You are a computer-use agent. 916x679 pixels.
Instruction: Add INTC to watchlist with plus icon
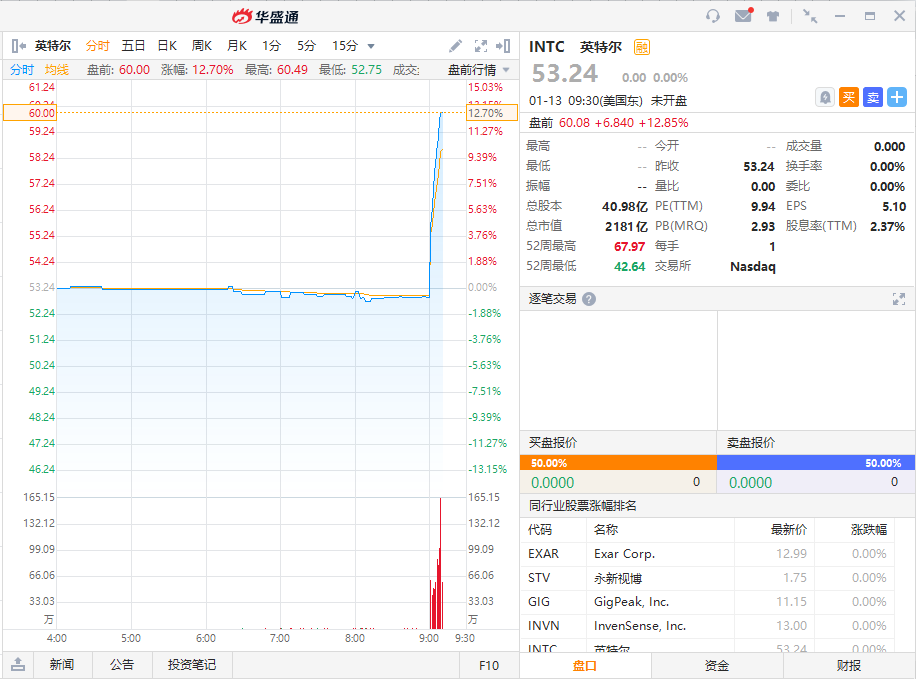897,97
